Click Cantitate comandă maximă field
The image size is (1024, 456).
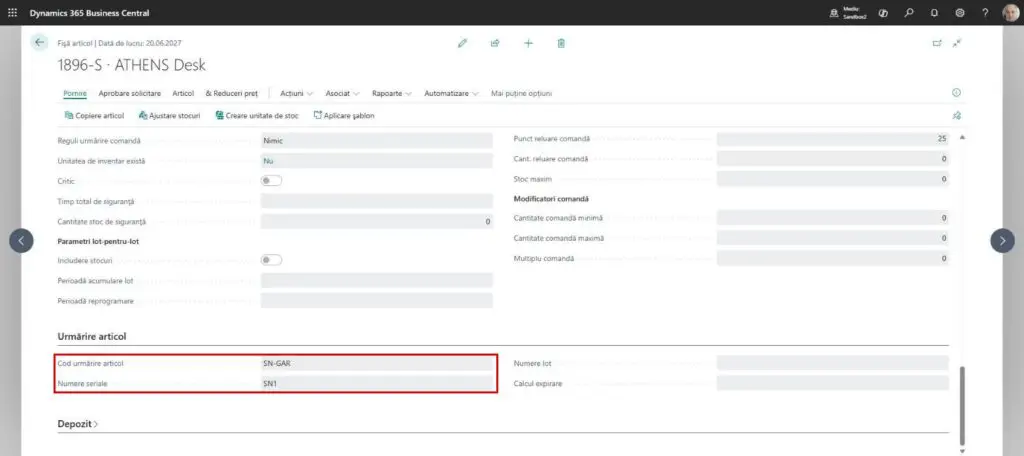(x=833, y=238)
